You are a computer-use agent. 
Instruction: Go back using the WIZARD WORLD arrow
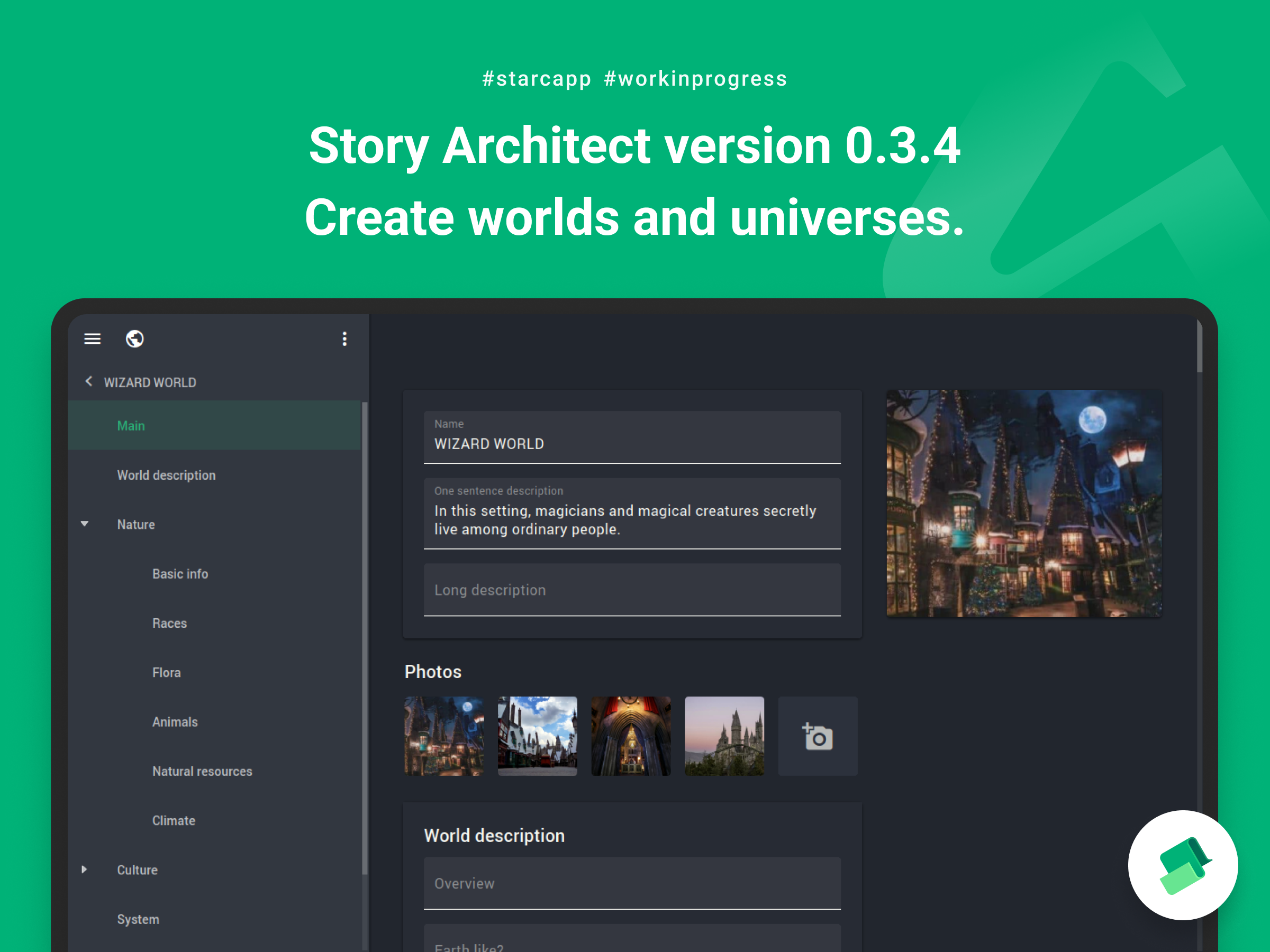point(89,382)
